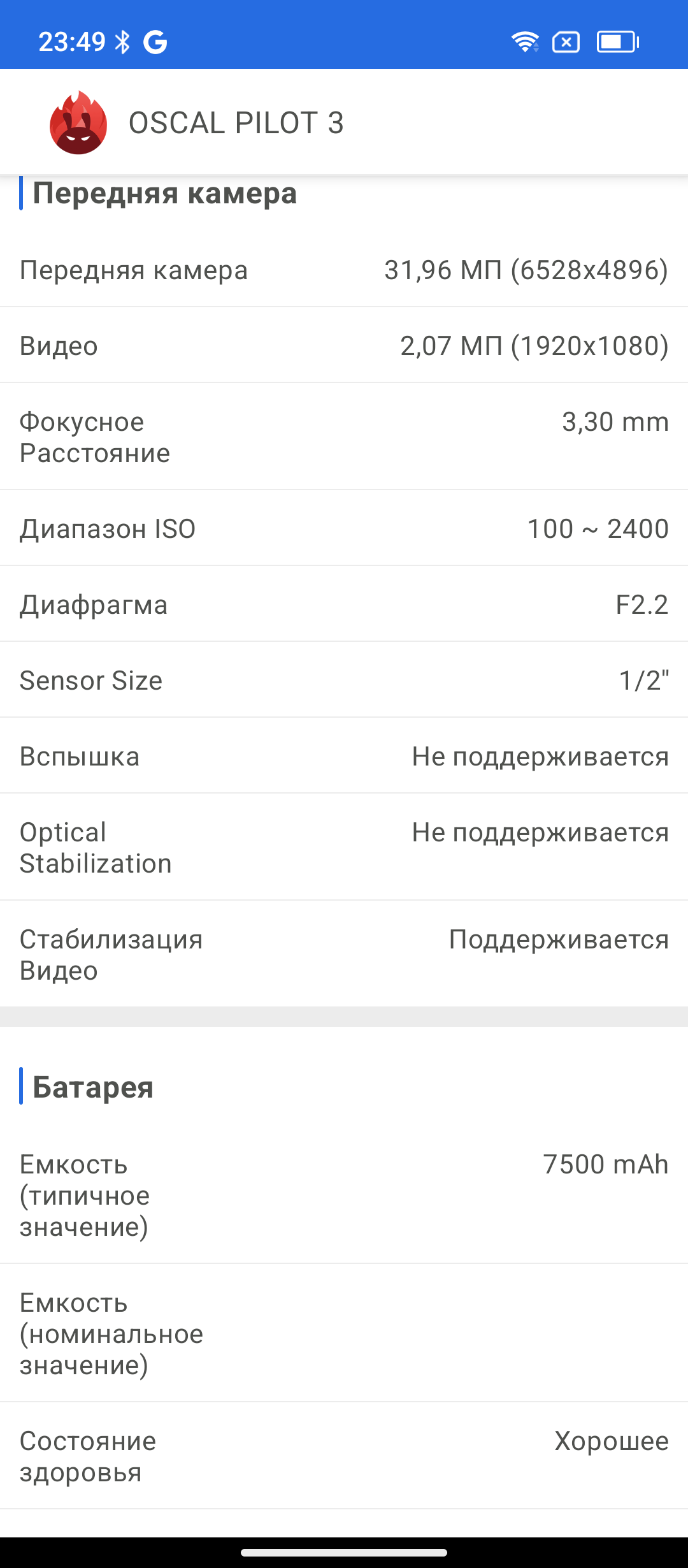Tap the OSCAL PILOT 3 title

(236, 122)
